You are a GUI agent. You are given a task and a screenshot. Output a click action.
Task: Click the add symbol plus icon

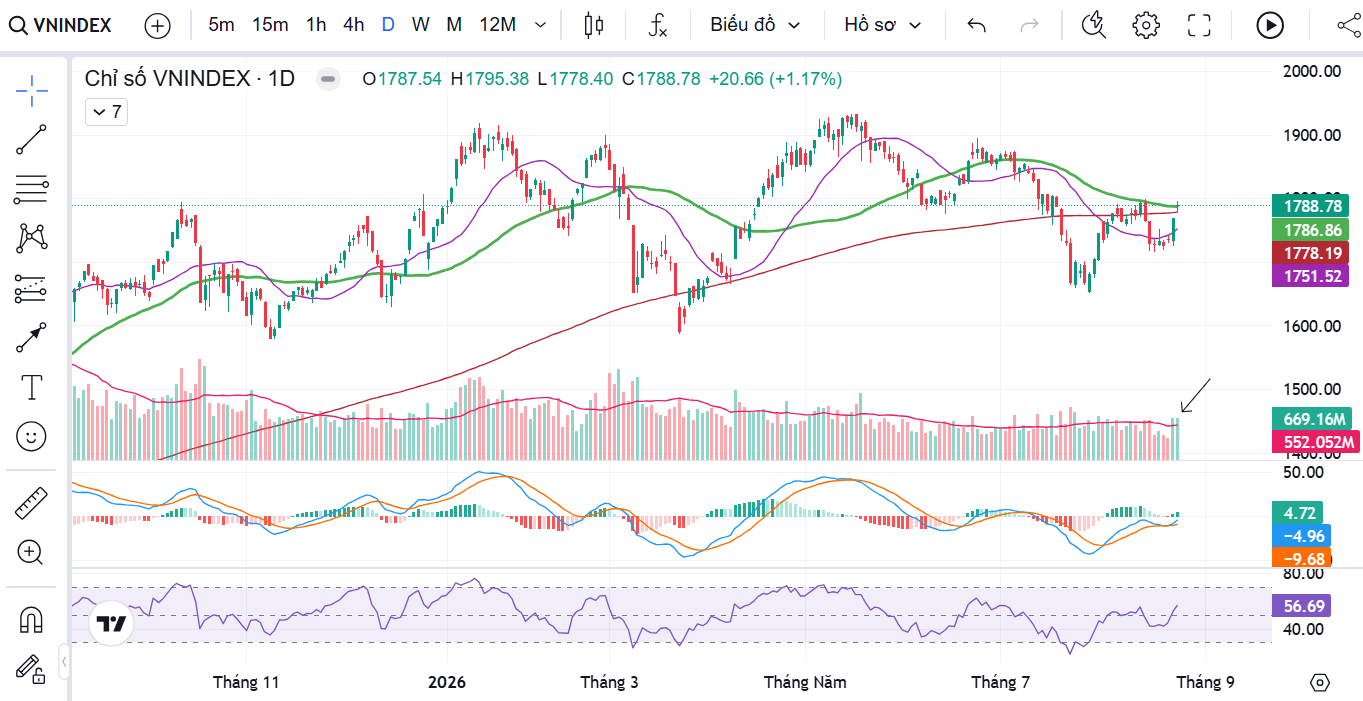pos(158,25)
